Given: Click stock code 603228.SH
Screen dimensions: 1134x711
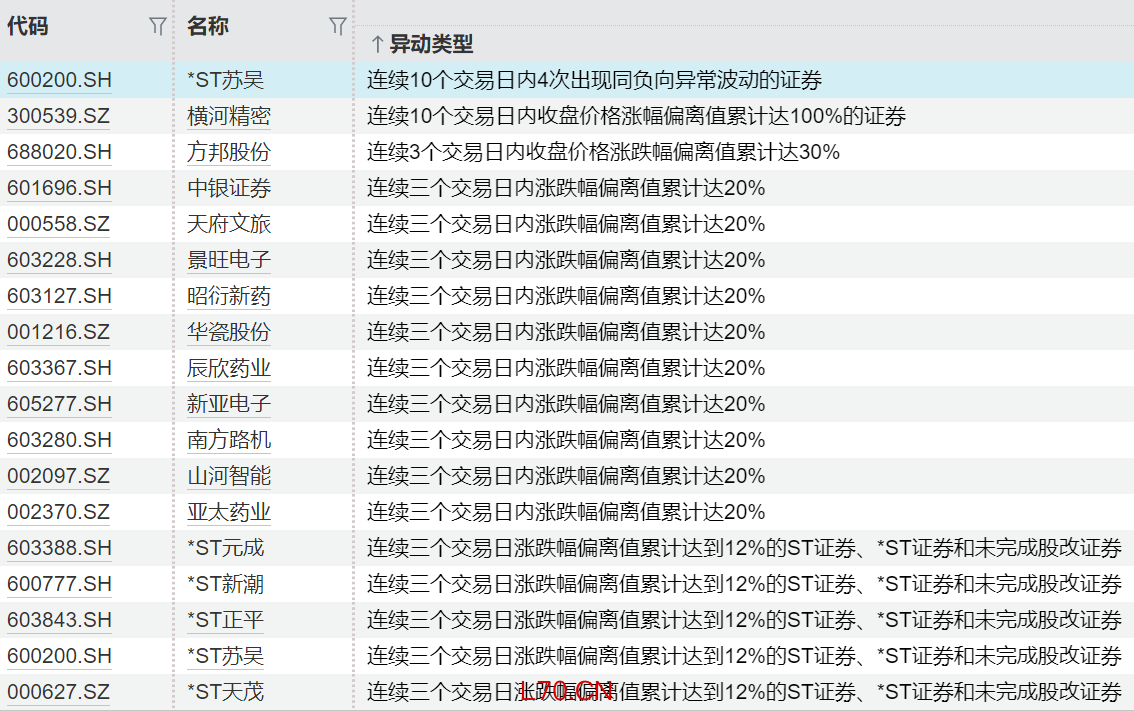Looking at the screenshot, I should 59,261.
